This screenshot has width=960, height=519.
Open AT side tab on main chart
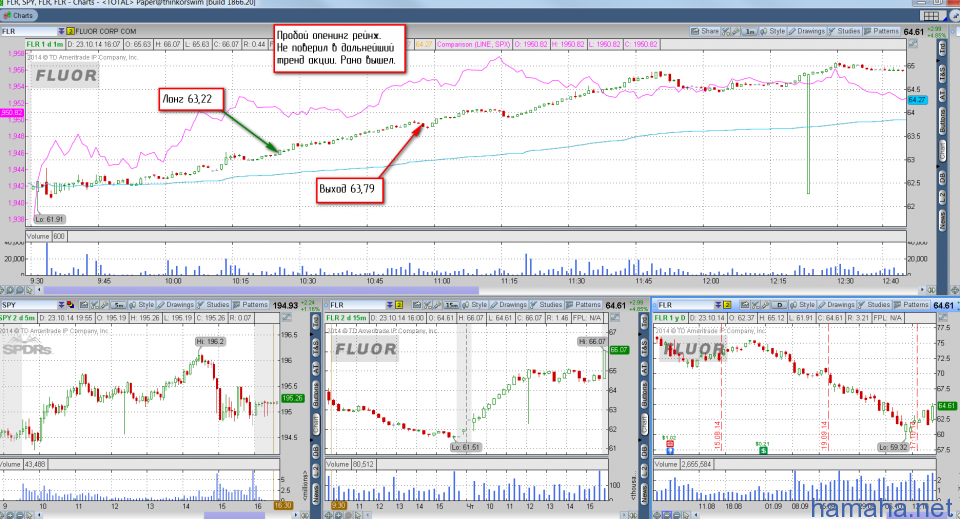[942, 95]
